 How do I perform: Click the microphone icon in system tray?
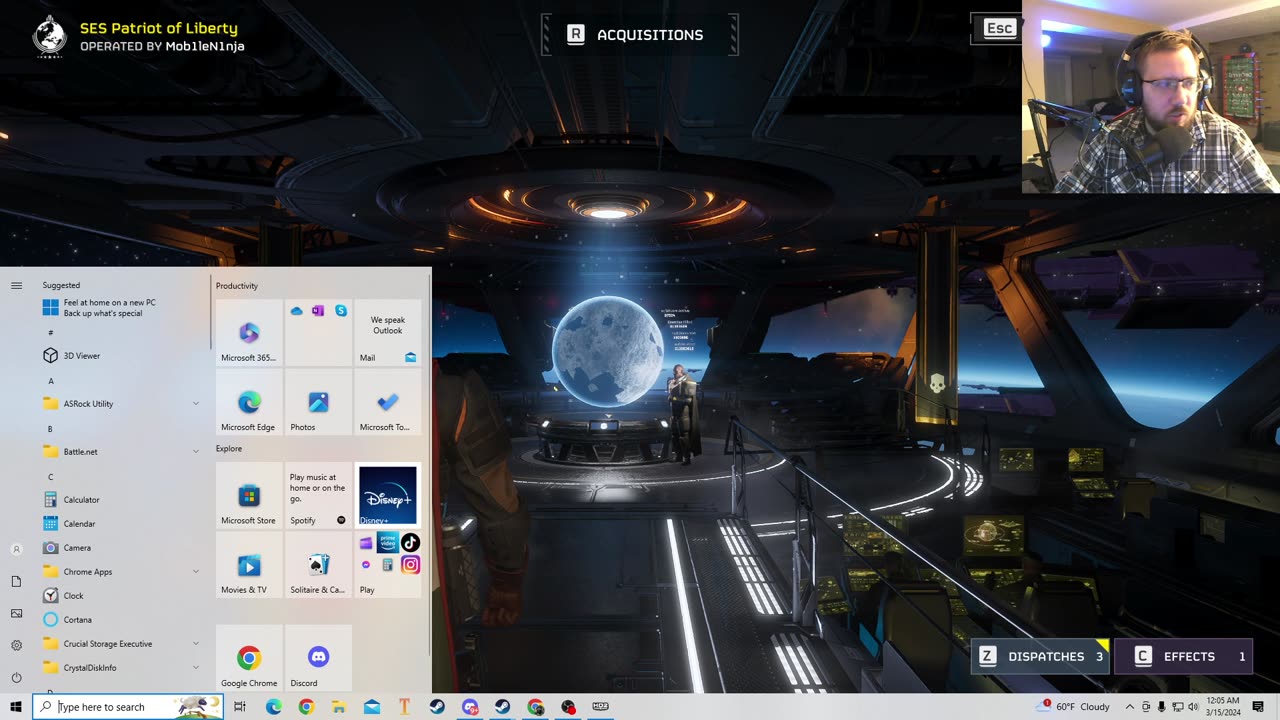tap(1161, 707)
